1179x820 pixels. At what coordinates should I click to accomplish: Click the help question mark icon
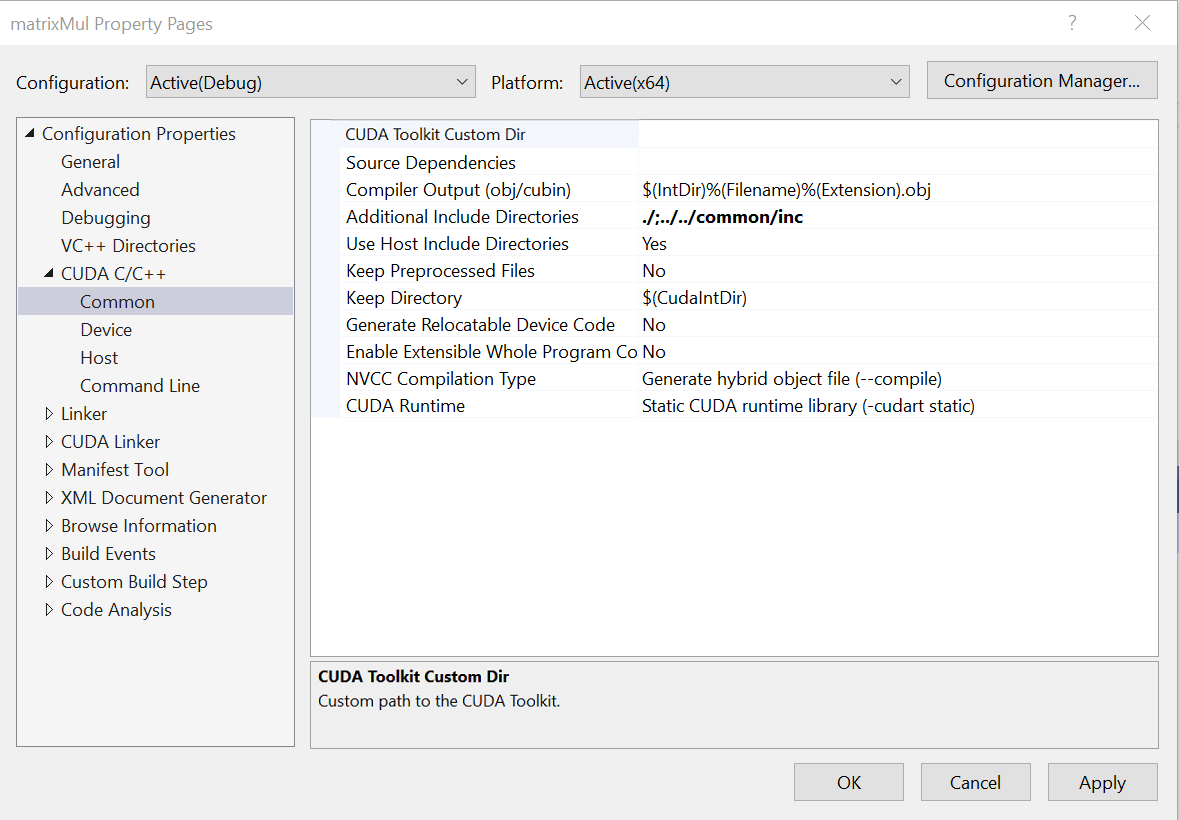tap(1072, 21)
